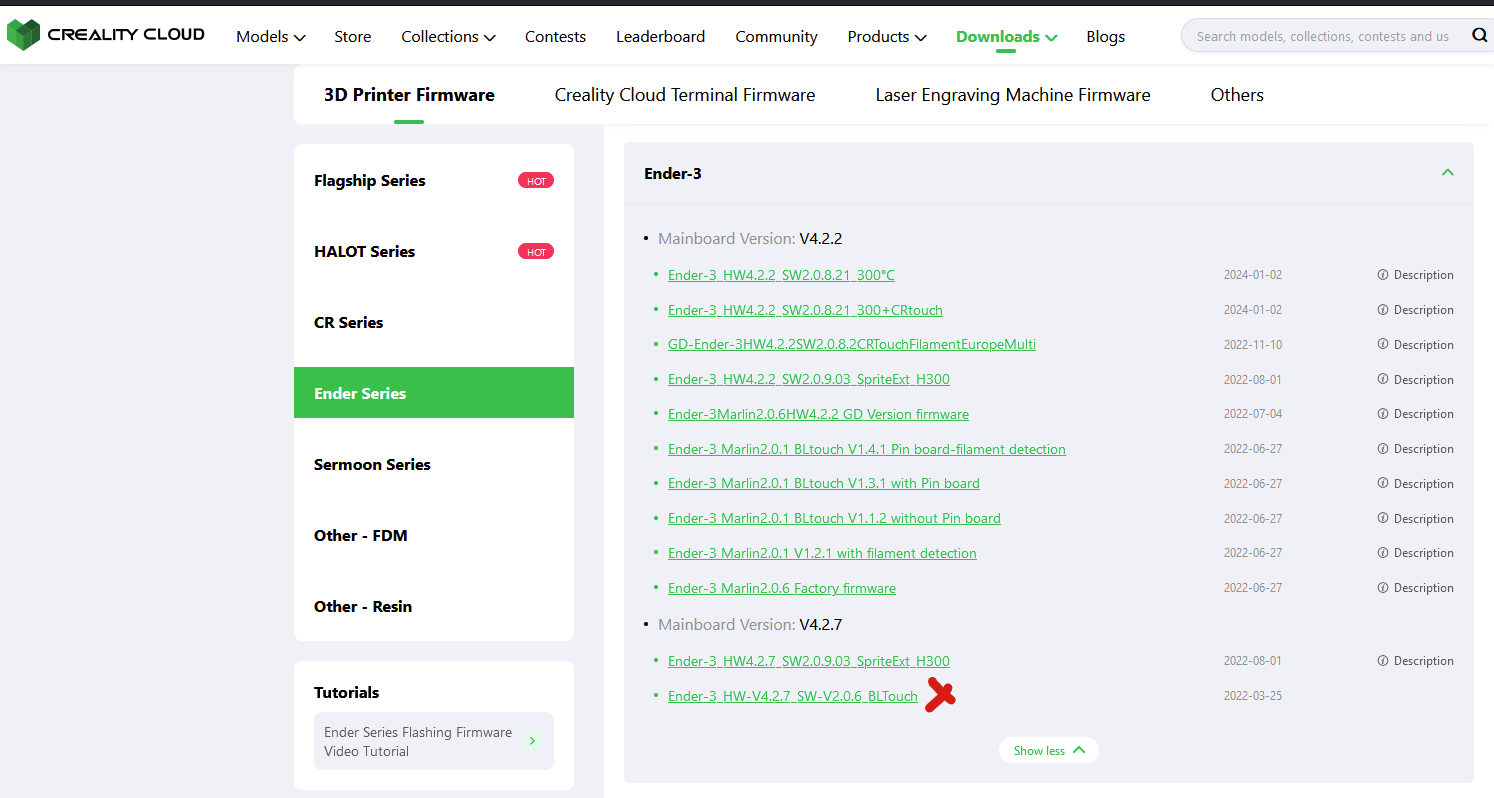Open the Collections dropdown menu
The width and height of the screenshot is (1494, 798).
pyautogui.click(x=448, y=36)
